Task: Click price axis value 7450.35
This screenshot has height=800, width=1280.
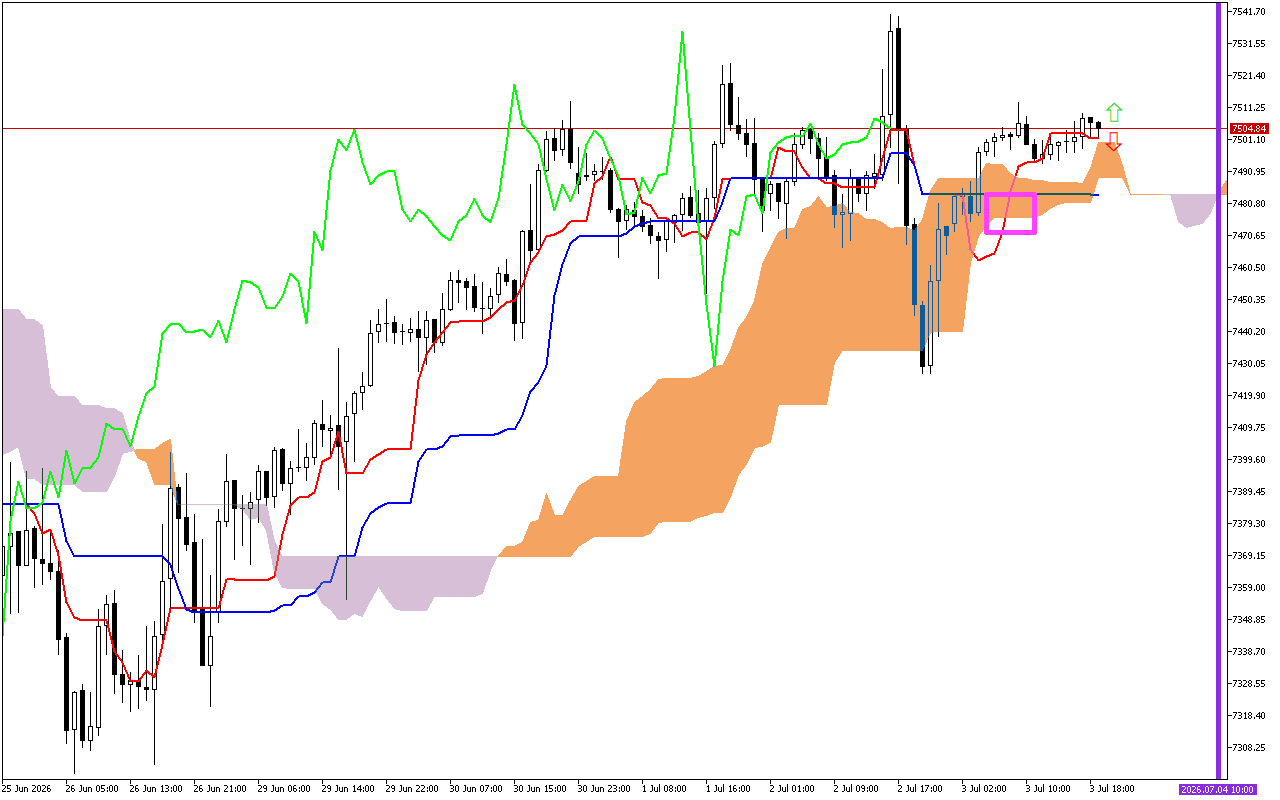Action: pyautogui.click(x=1250, y=300)
